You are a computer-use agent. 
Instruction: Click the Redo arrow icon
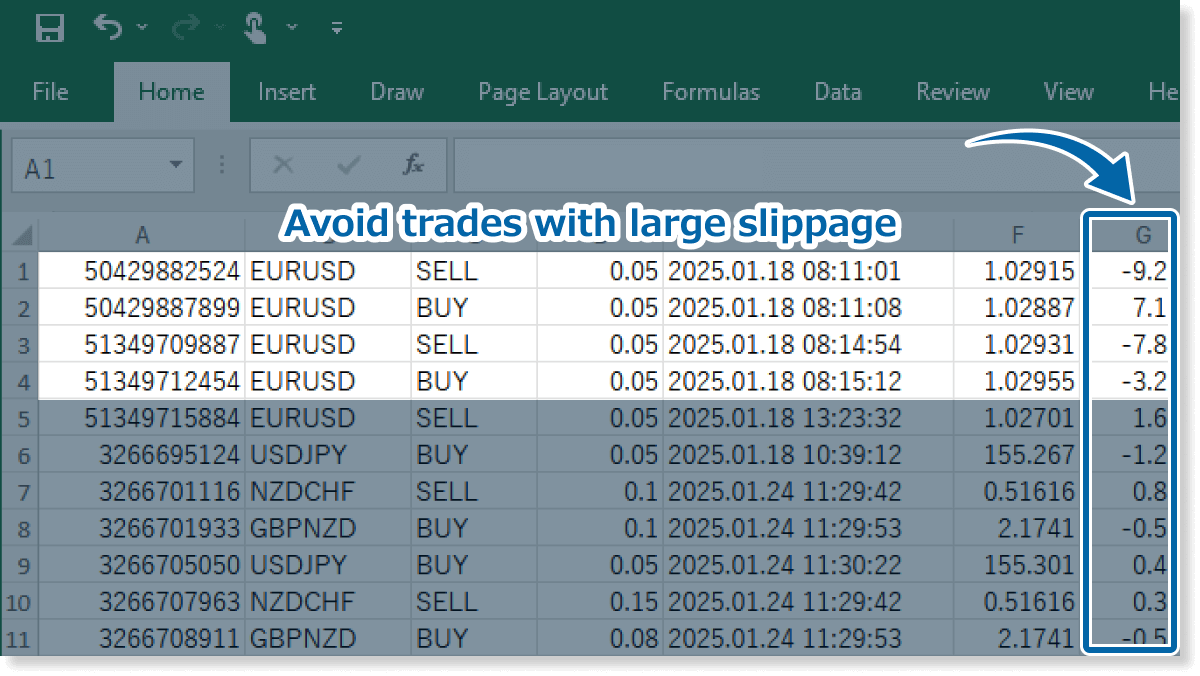[x=186, y=27]
